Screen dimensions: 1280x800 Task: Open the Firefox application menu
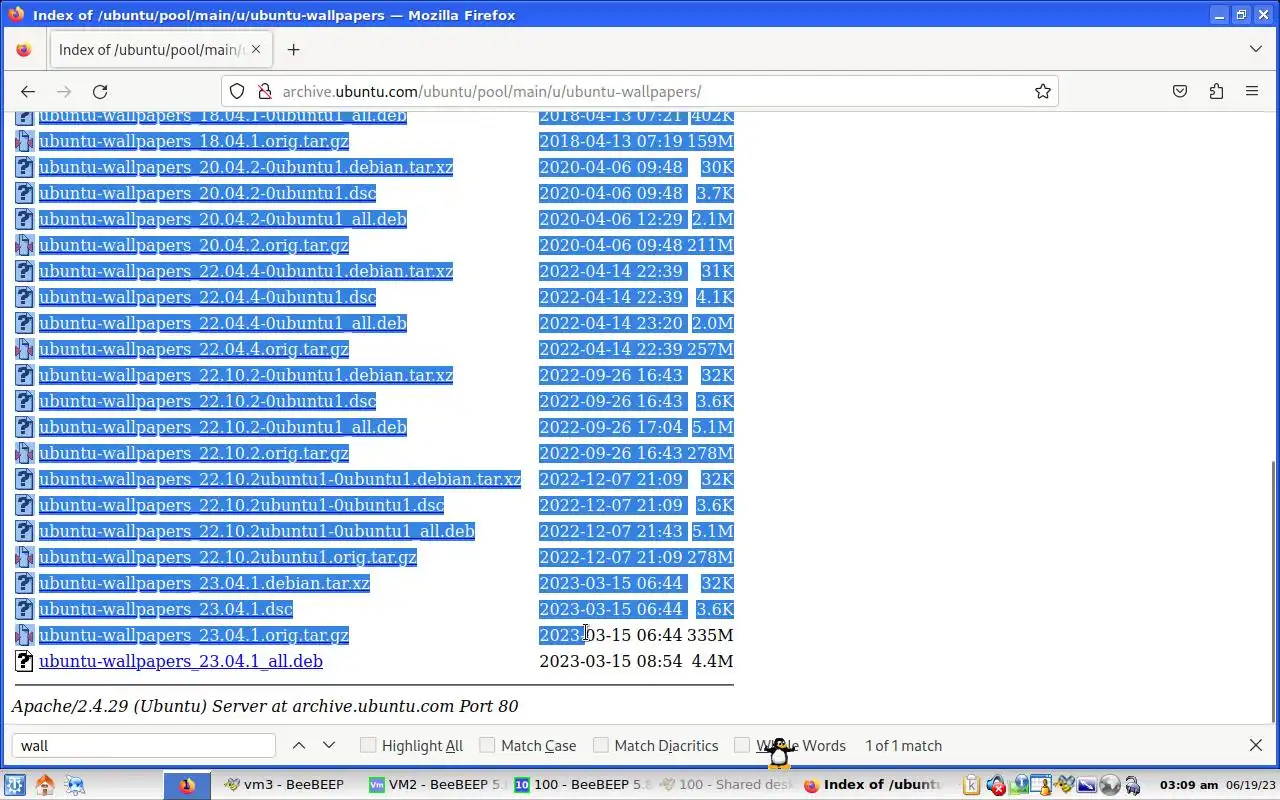point(1252,91)
